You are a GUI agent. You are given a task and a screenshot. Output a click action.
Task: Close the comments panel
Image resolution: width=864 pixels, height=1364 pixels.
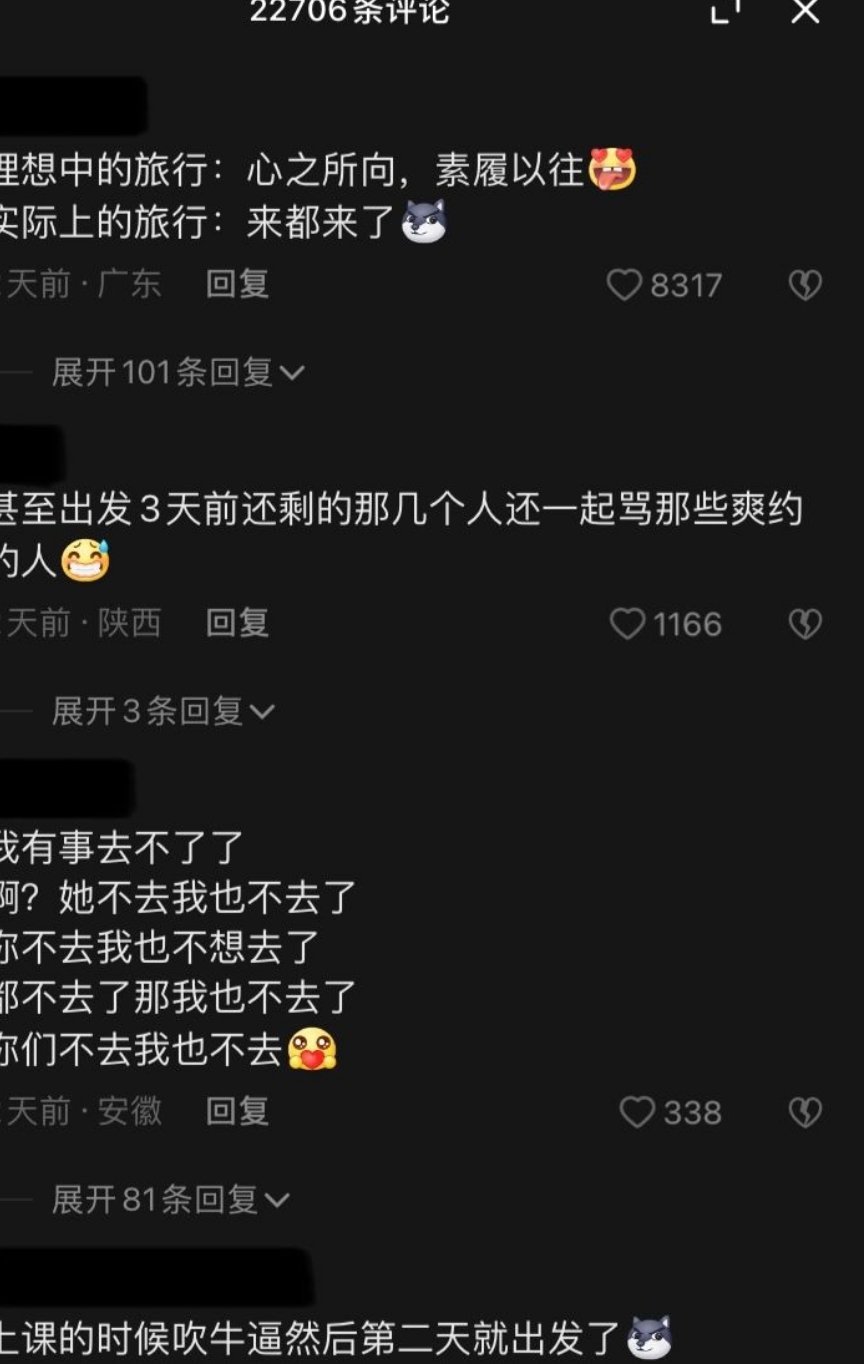tap(805, 10)
